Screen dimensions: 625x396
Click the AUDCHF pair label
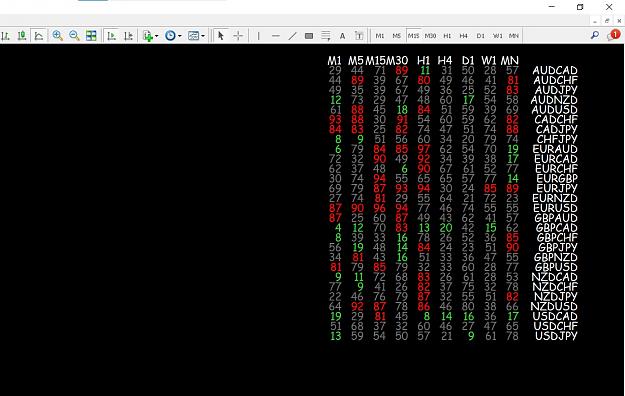point(555,80)
